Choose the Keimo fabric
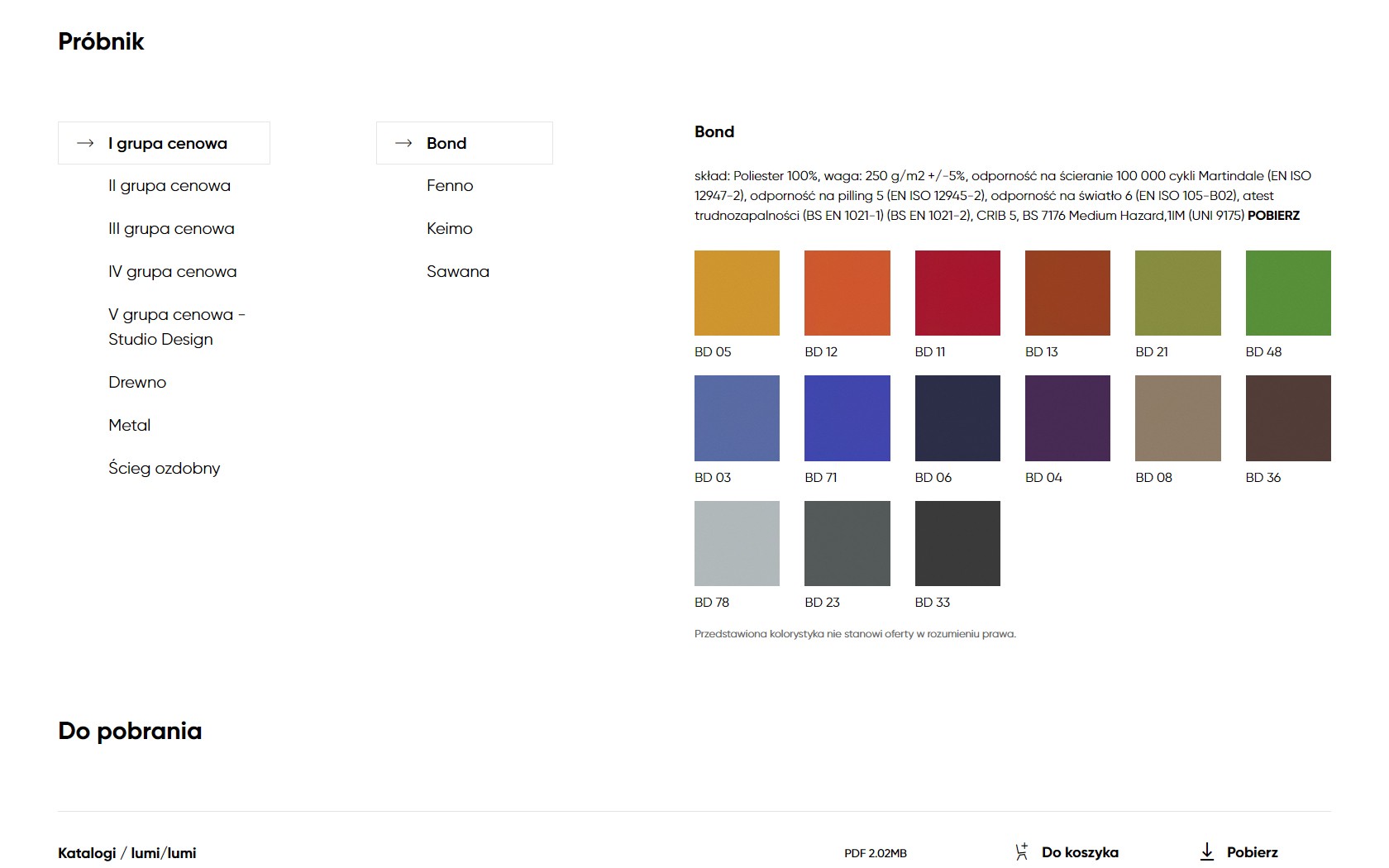The image size is (1389, 868). [450, 229]
